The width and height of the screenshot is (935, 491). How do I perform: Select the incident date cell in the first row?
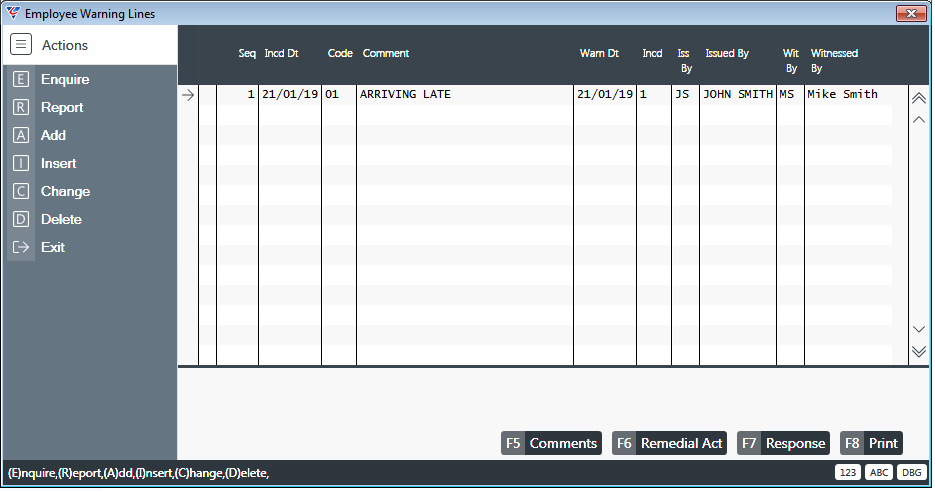coord(290,94)
